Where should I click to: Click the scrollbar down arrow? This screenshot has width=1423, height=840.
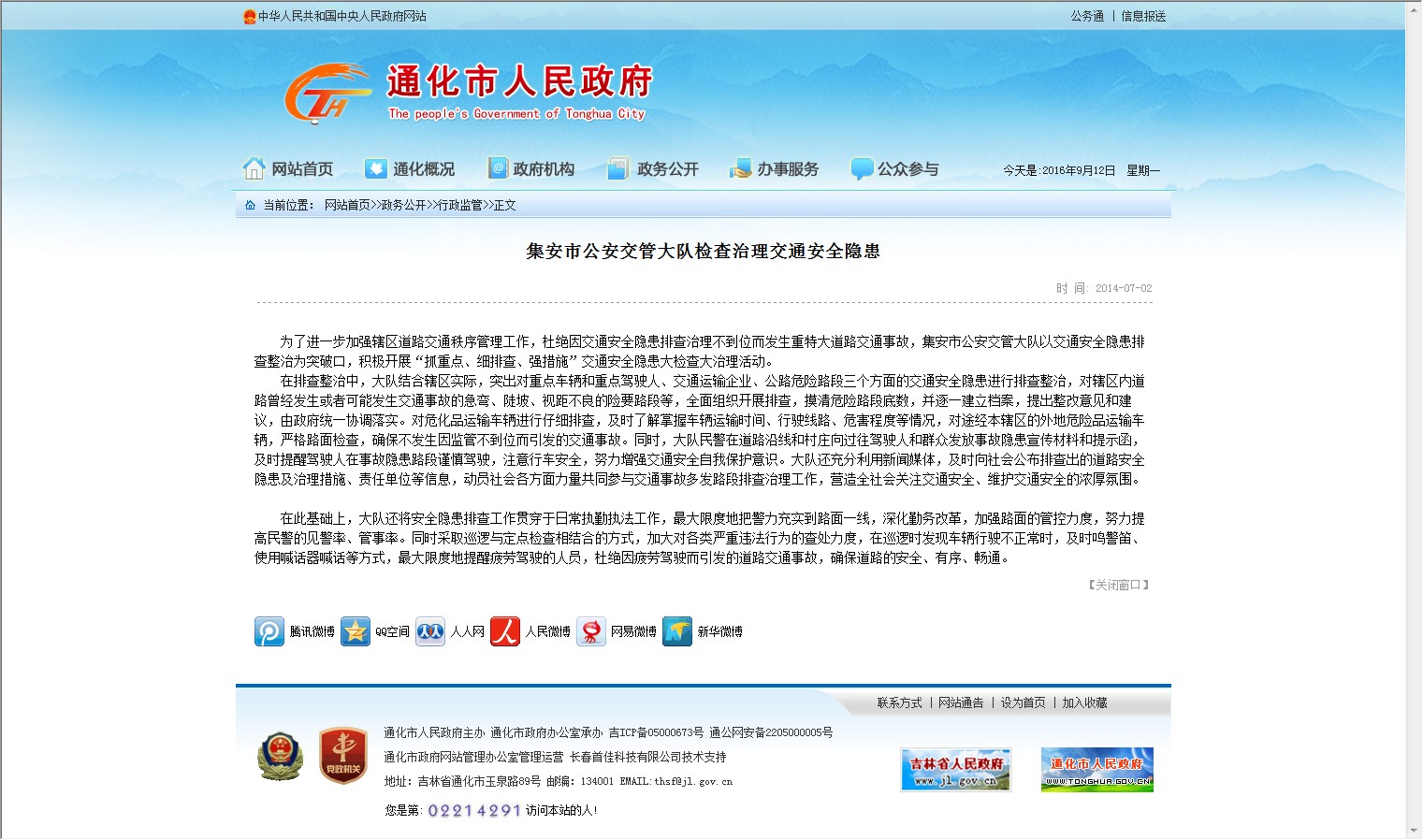coord(1413,831)
